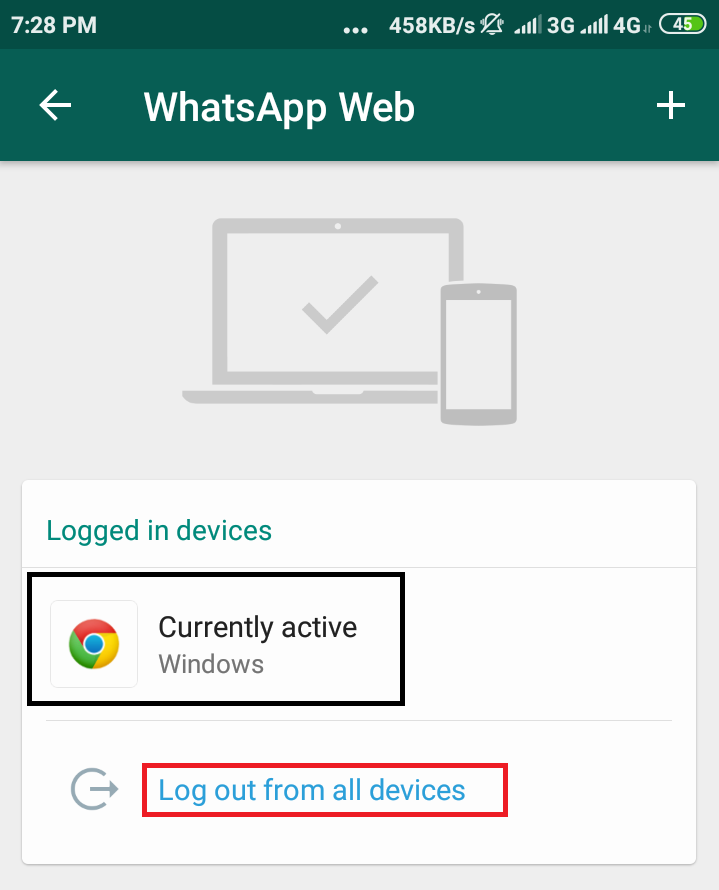Tap the Logged in devices heading
The image size is (719, 890).
pyautogui.click(x=159, y=531)
